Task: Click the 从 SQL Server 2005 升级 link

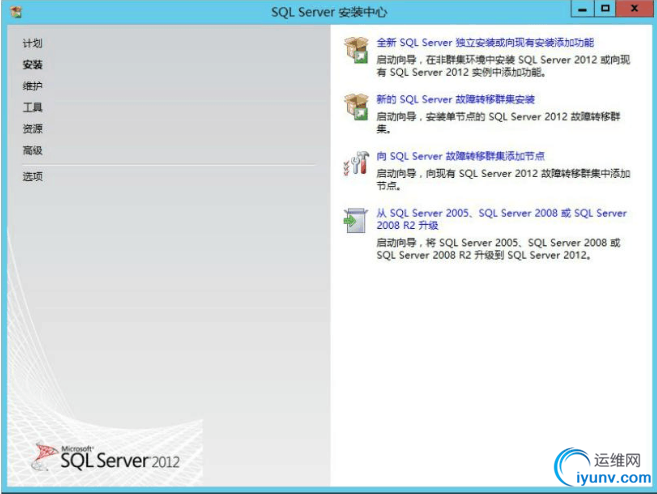Action: [501, 219]
